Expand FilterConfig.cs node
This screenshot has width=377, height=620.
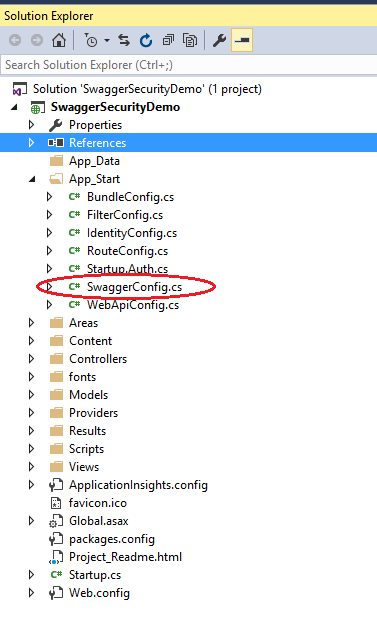coord(49,215)
